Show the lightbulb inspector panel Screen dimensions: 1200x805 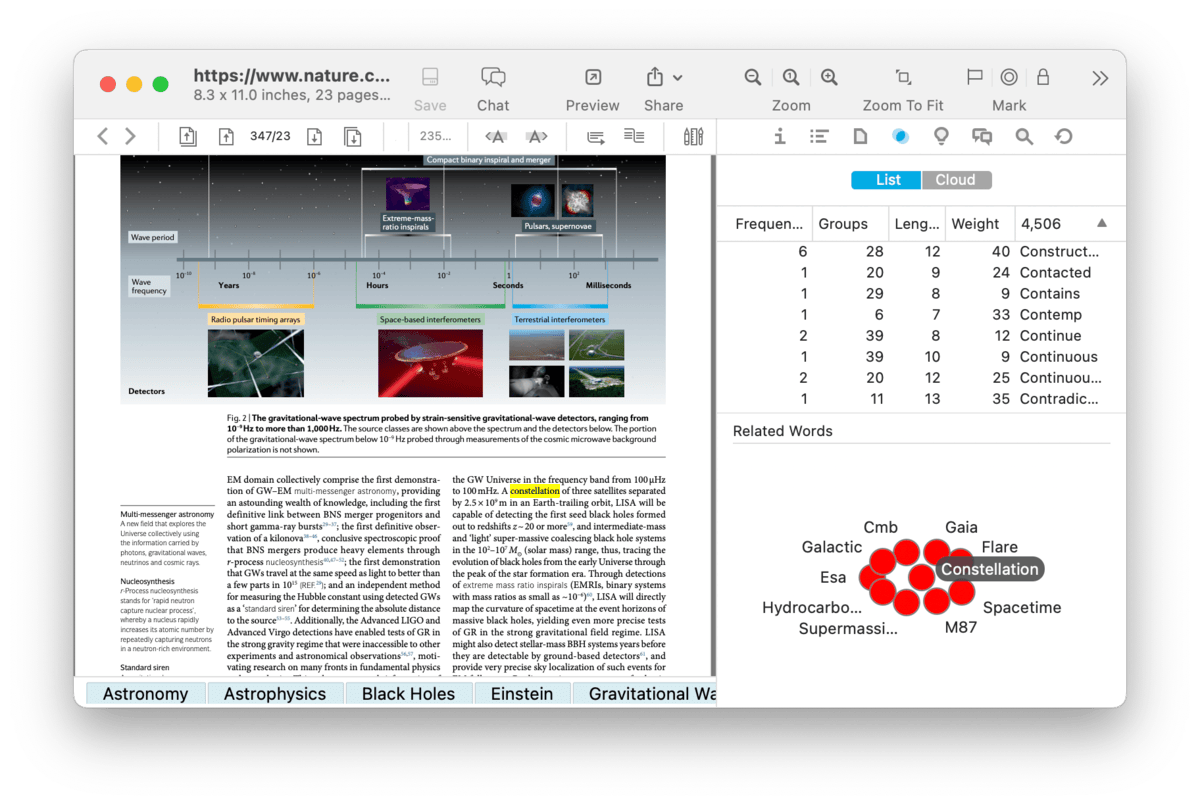(x=941, y=137)
